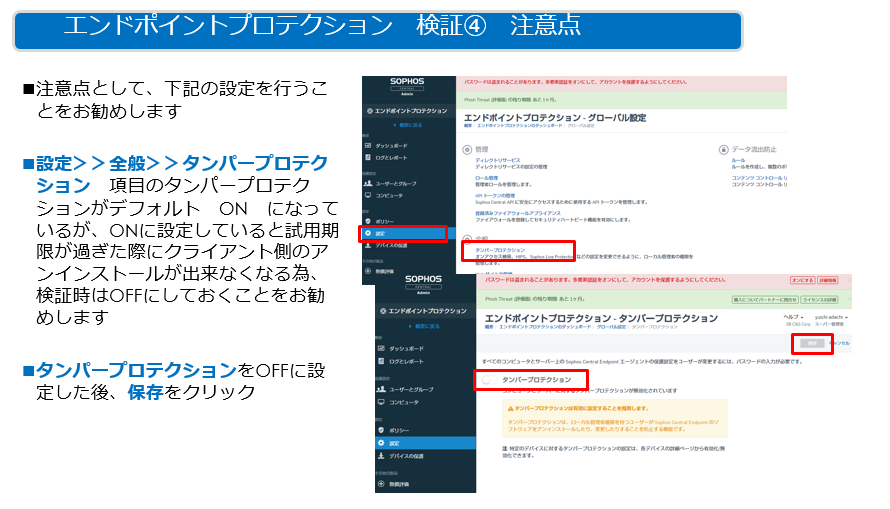The width and height of the screenshot is (890, 509).
Task: Select デバイスの保護 in lower sidebar
Action: [x=406, y=456]
